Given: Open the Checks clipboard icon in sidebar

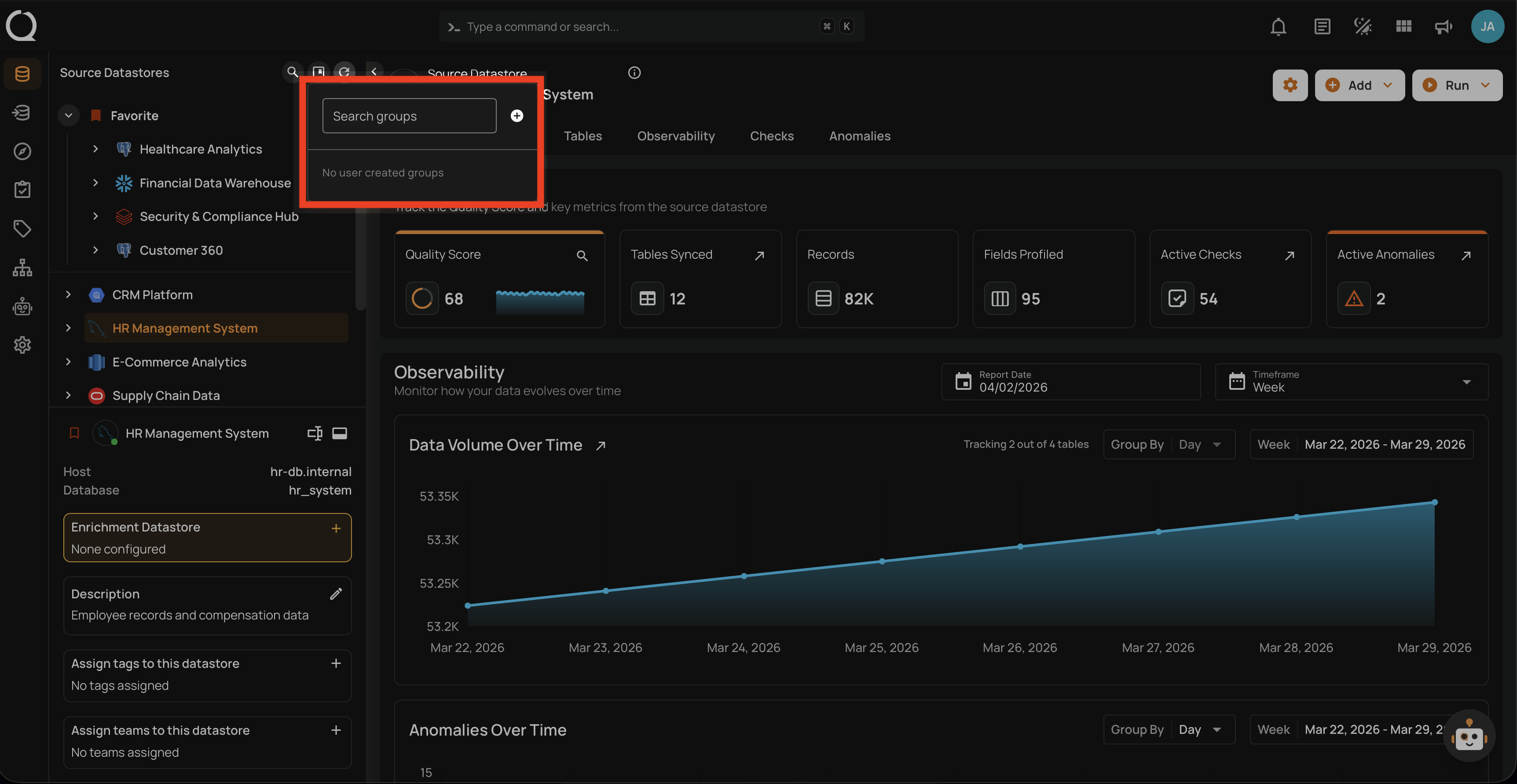Looking at the screenshot, I should click(22, 189).
